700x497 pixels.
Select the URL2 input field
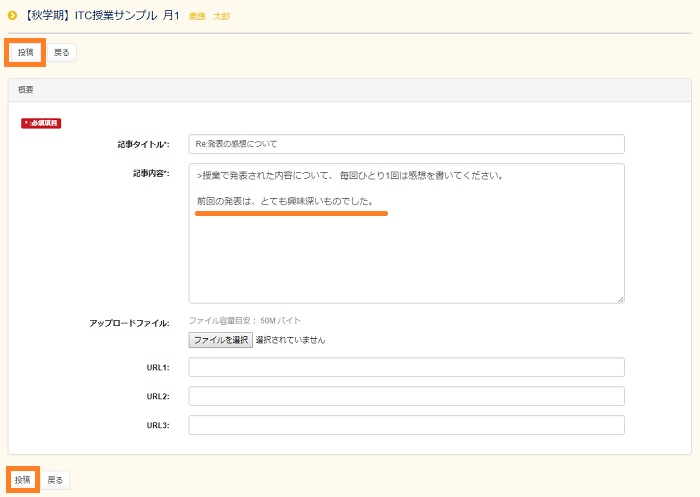(x=406, y=396)
